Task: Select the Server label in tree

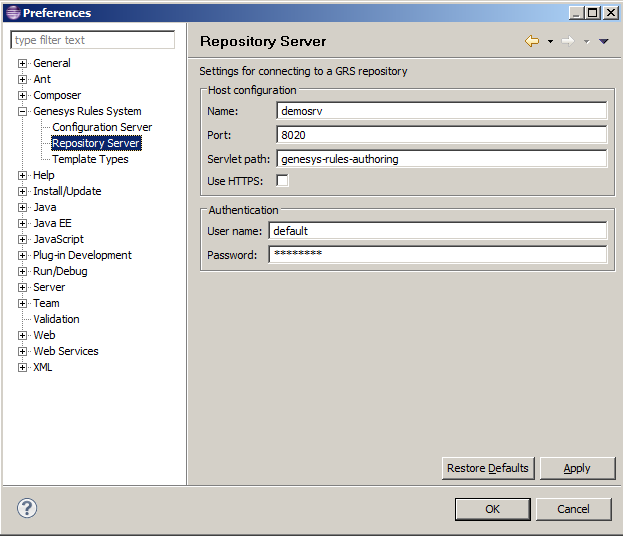Action: tap(49, 287)
